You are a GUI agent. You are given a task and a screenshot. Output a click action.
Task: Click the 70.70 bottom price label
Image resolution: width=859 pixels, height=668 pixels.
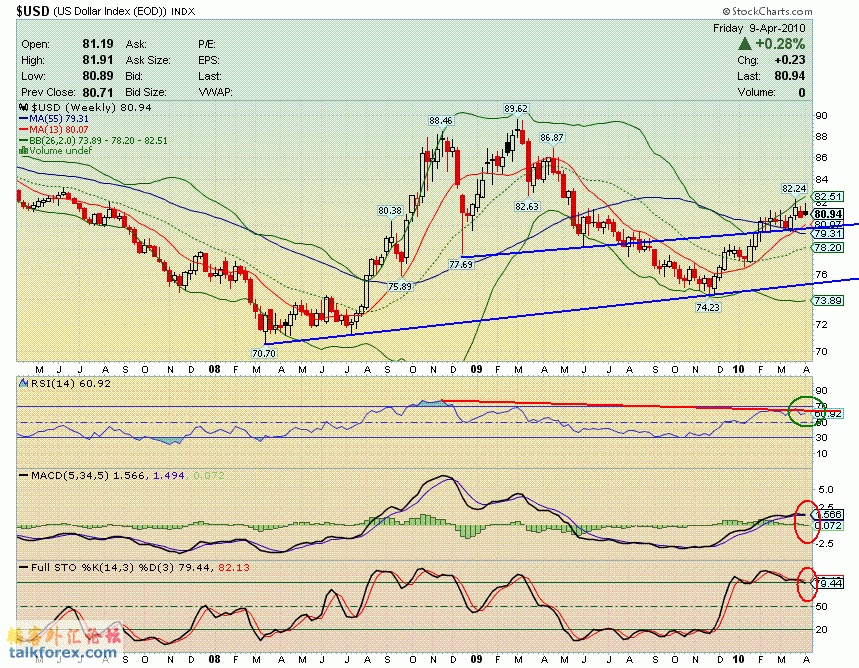coord(264,353)
